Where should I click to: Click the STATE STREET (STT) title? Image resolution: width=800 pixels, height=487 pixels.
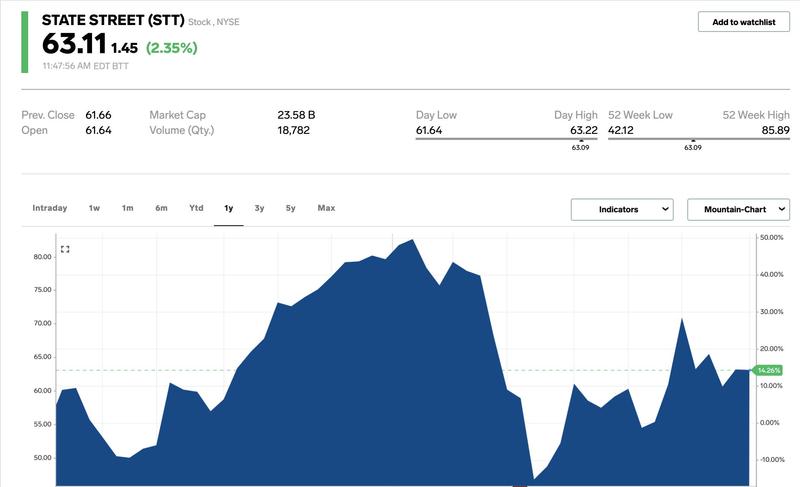(113, 20)
